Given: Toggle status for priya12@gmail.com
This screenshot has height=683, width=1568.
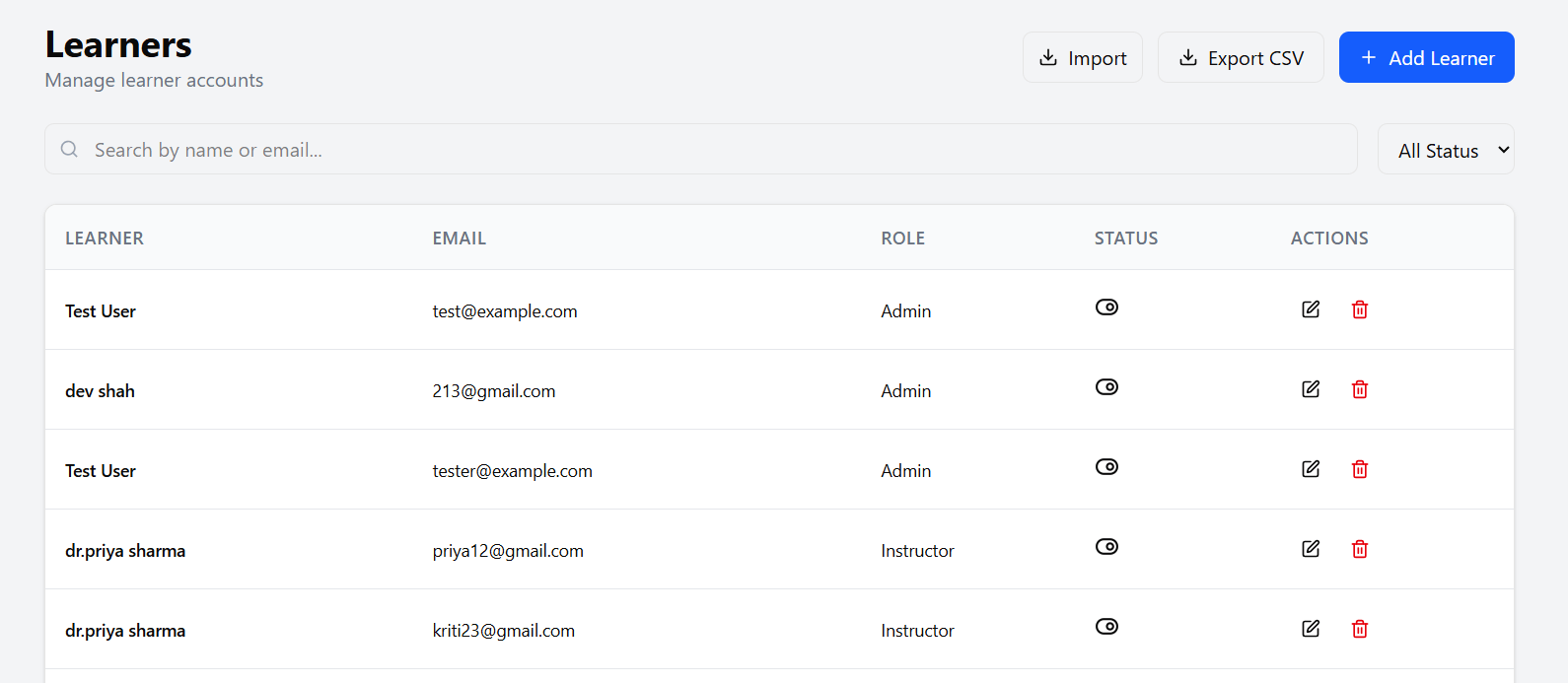Looking at the screenshot, I should (1106, 547).
